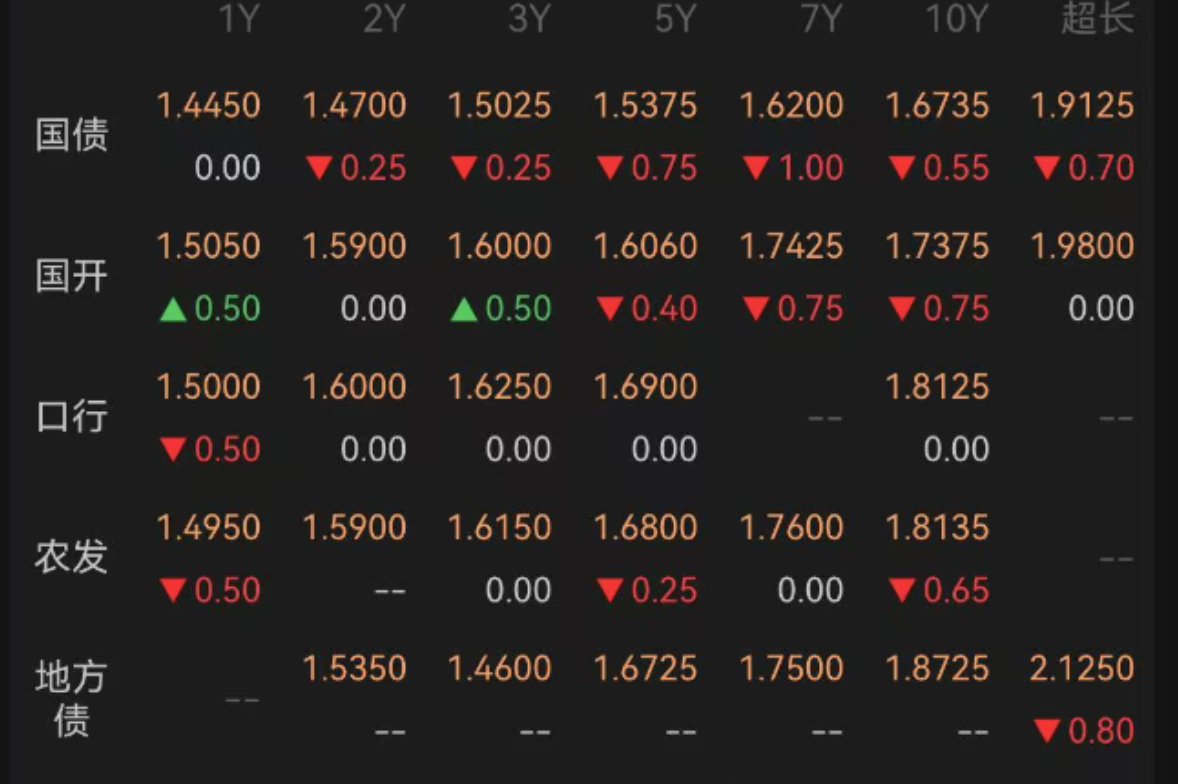Click 国开 7Y yield 1.7425
The width and height of the screenshot is (1178, 784).
coord(791,246)
